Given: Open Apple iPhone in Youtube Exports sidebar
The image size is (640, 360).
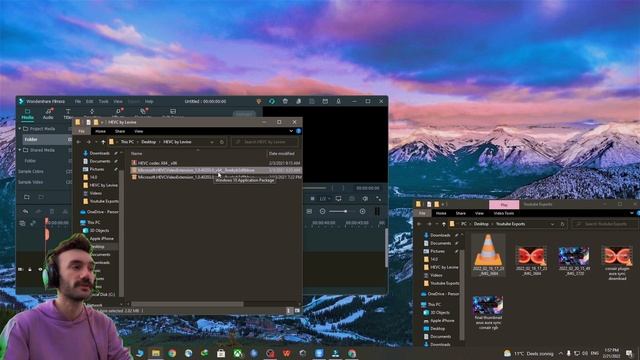Looking at the screenshot, I should click(442, 320).
